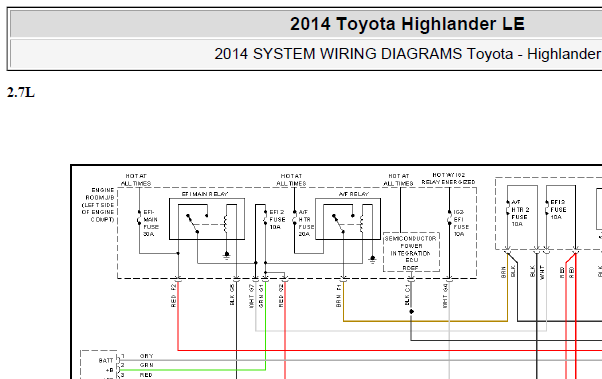602x379 pixels.
Task: Click the A/F HTR 2 fuse symbol
Action: tap(508, 208)
